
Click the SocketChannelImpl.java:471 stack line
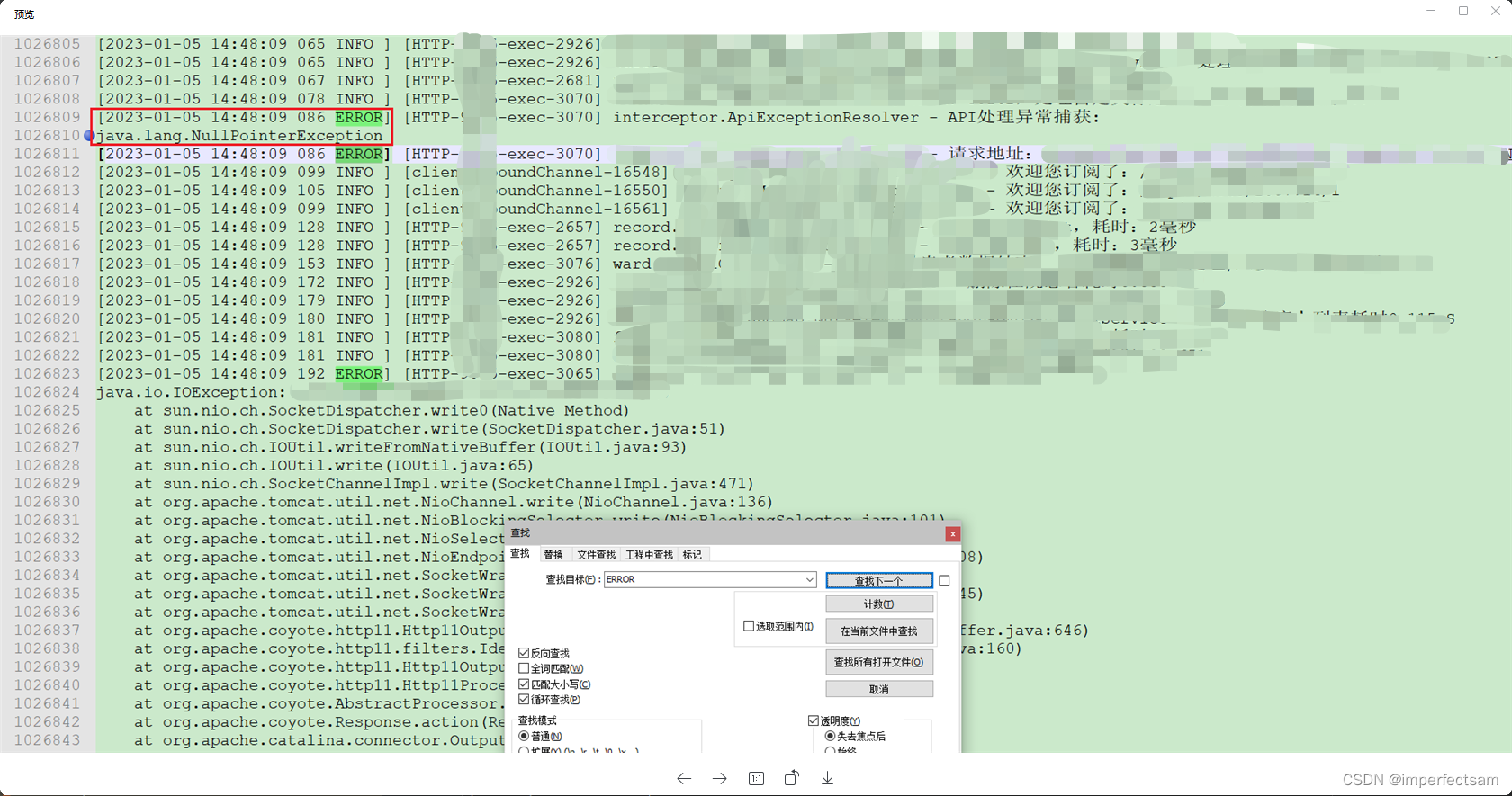(444, 484)
